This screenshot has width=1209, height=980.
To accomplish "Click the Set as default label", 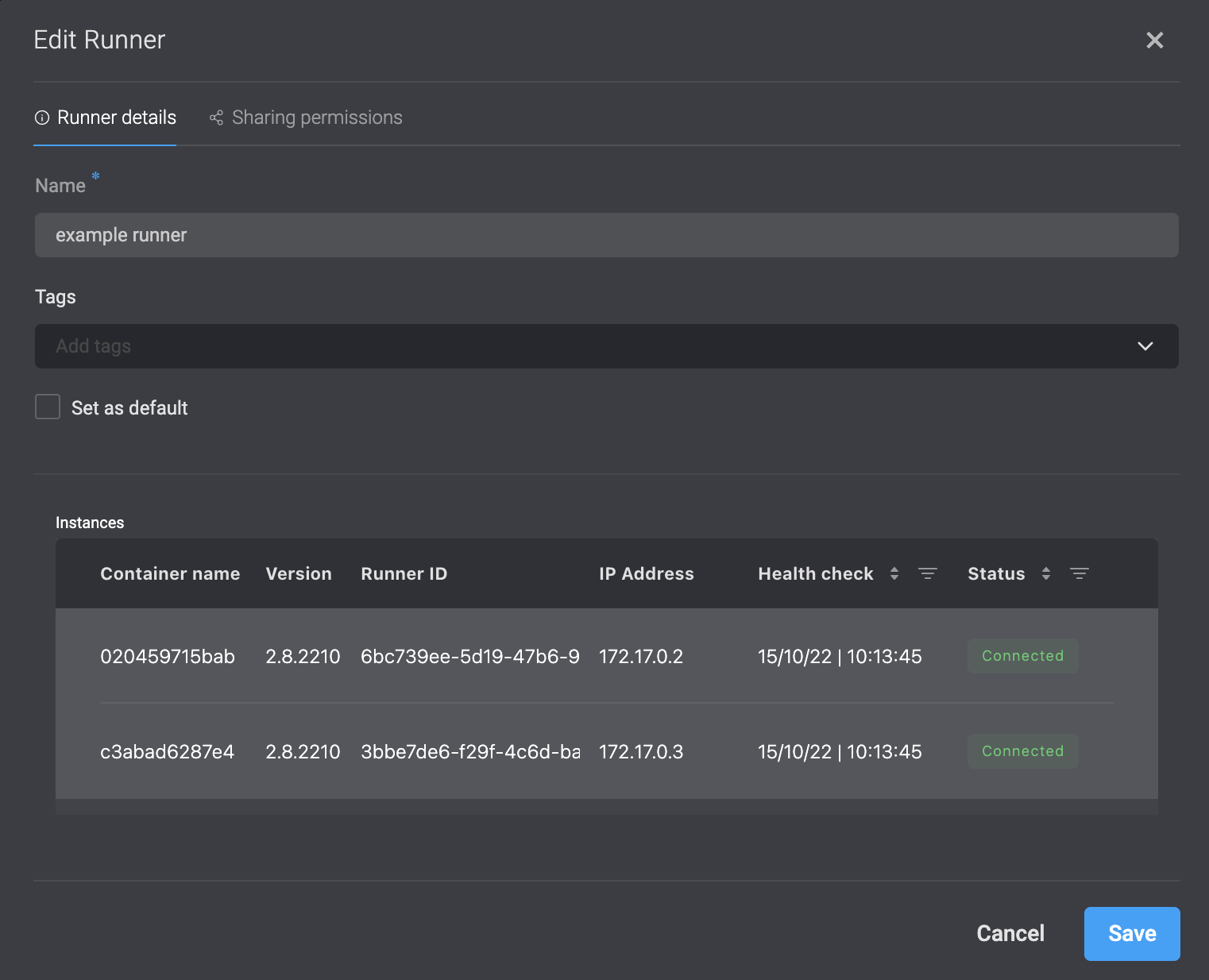I will [x=129, y=407].
